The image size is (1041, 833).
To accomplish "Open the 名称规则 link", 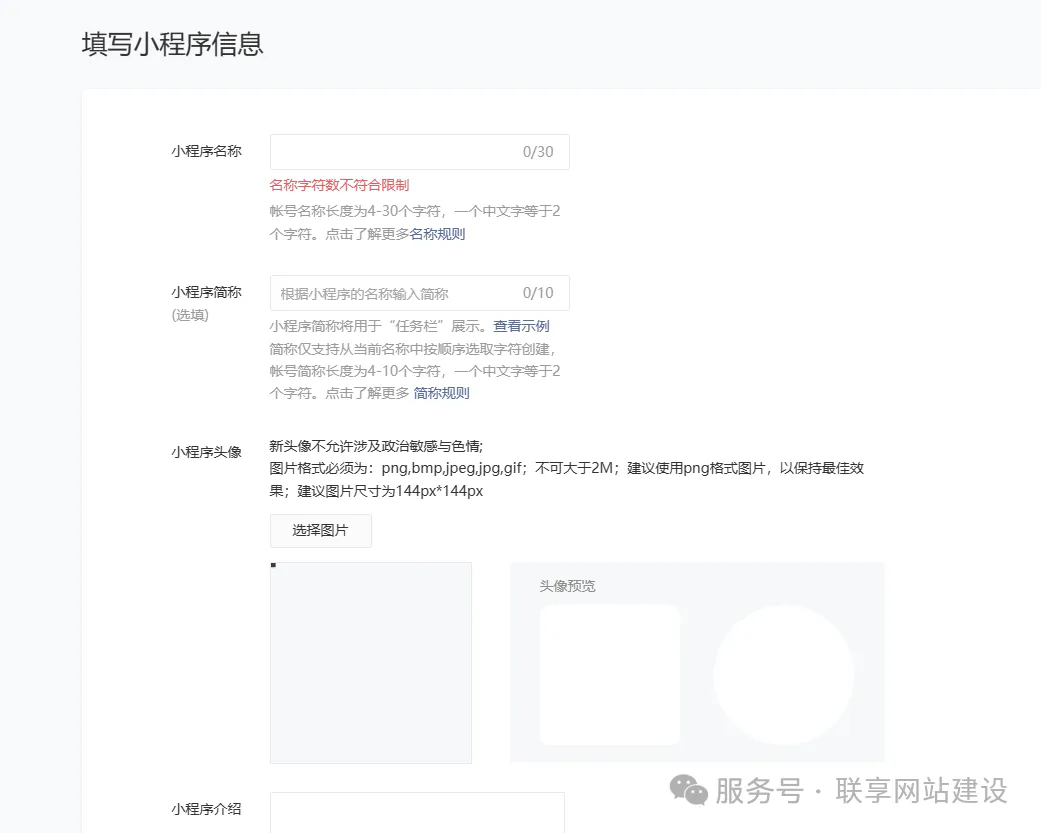I will [x=437, y=233].
